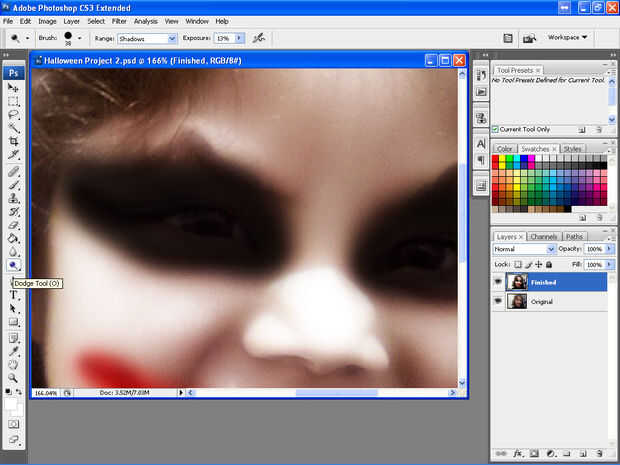Screen dimensions: 620x465
Task: Hide the Original layer
Action: coord(498,301)
